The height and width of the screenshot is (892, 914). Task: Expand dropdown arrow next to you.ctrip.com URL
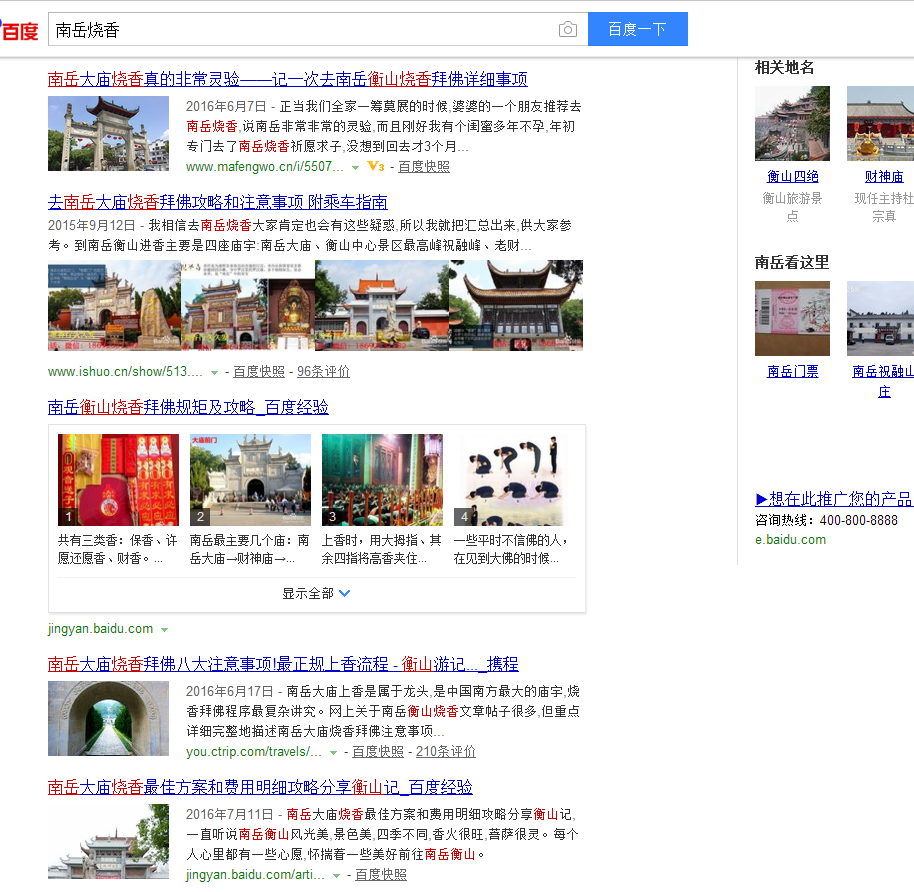333,753
